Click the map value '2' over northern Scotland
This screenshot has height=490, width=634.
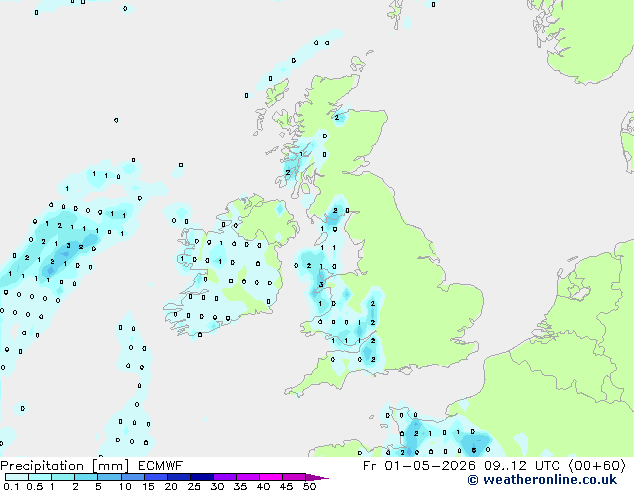(x=336, y=118)
